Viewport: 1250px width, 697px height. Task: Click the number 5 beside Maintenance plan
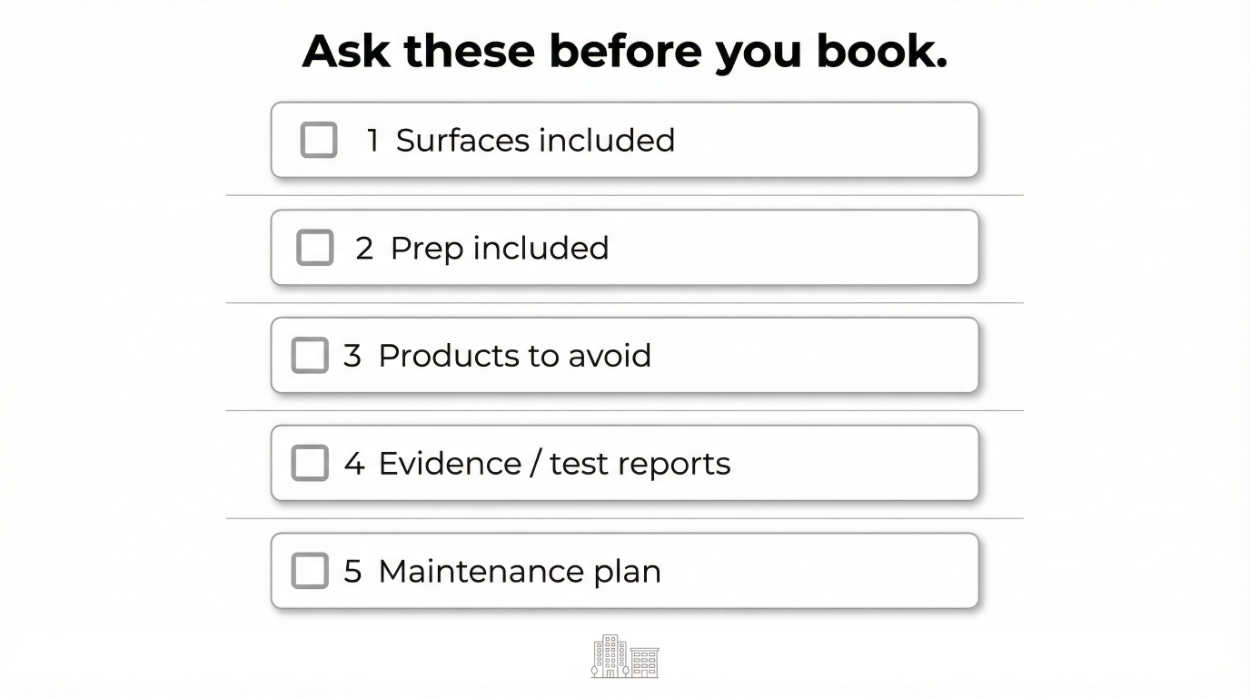click(x=352, y=571)
